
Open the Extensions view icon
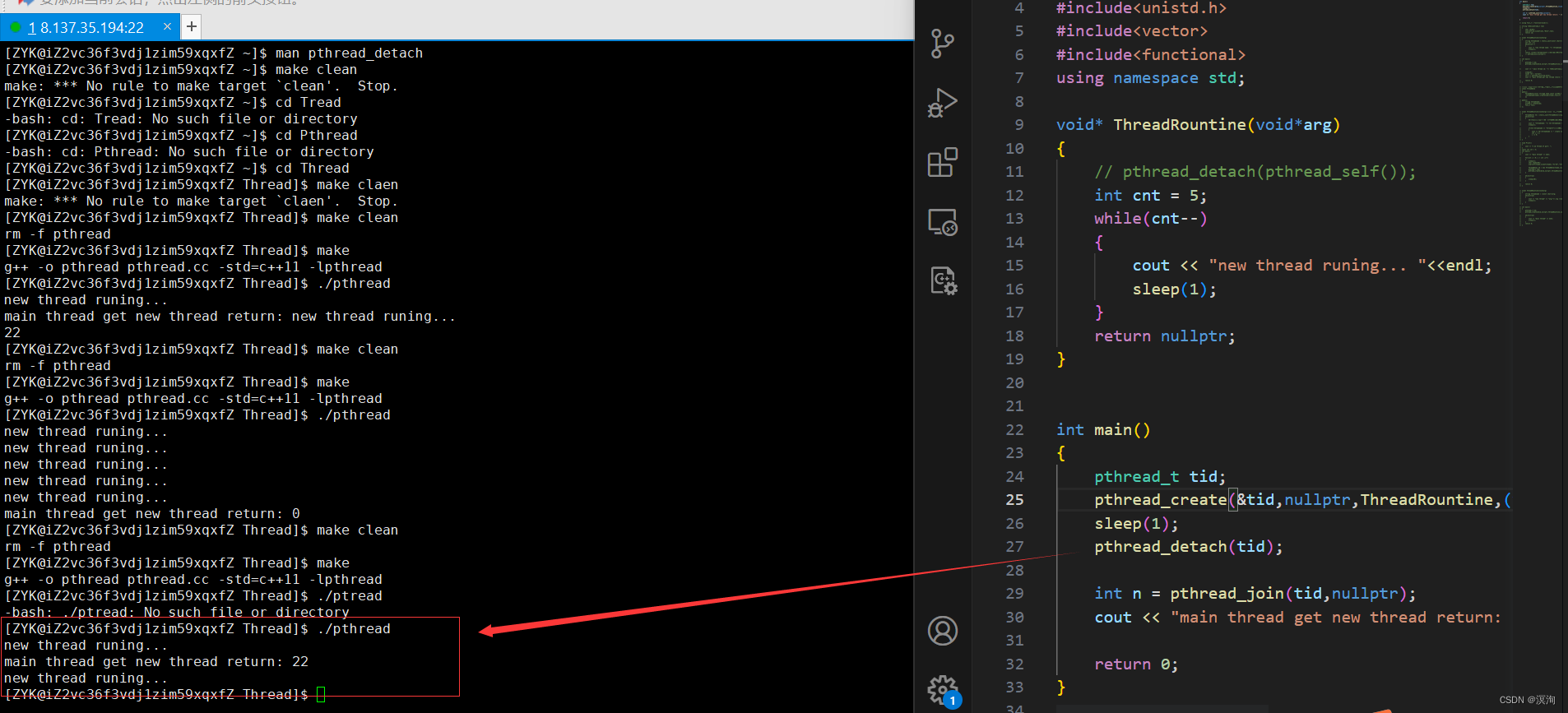pos(943,162)
